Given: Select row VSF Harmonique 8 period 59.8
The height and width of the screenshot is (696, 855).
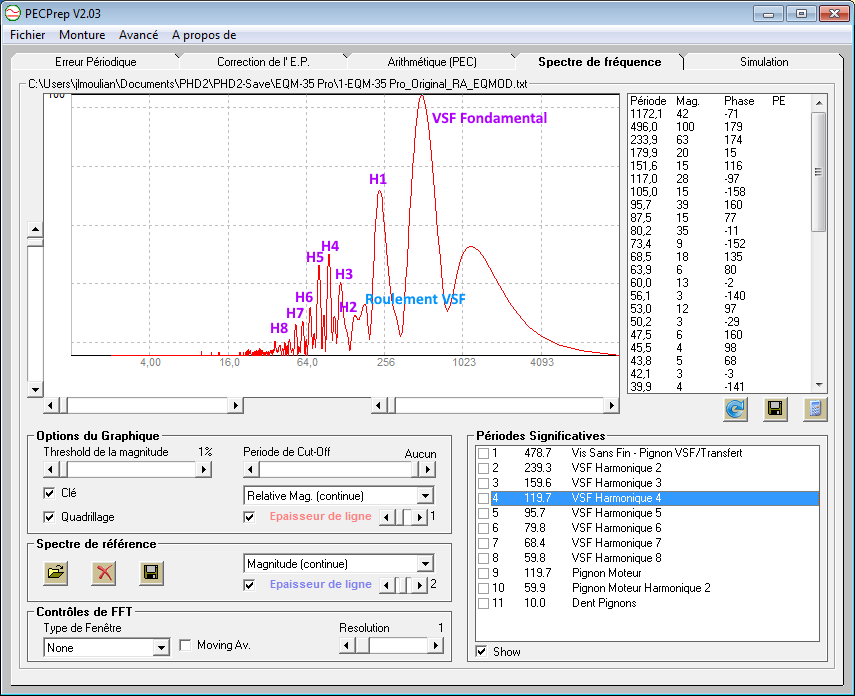Looking at the screenshot, I should coord(647,558).
